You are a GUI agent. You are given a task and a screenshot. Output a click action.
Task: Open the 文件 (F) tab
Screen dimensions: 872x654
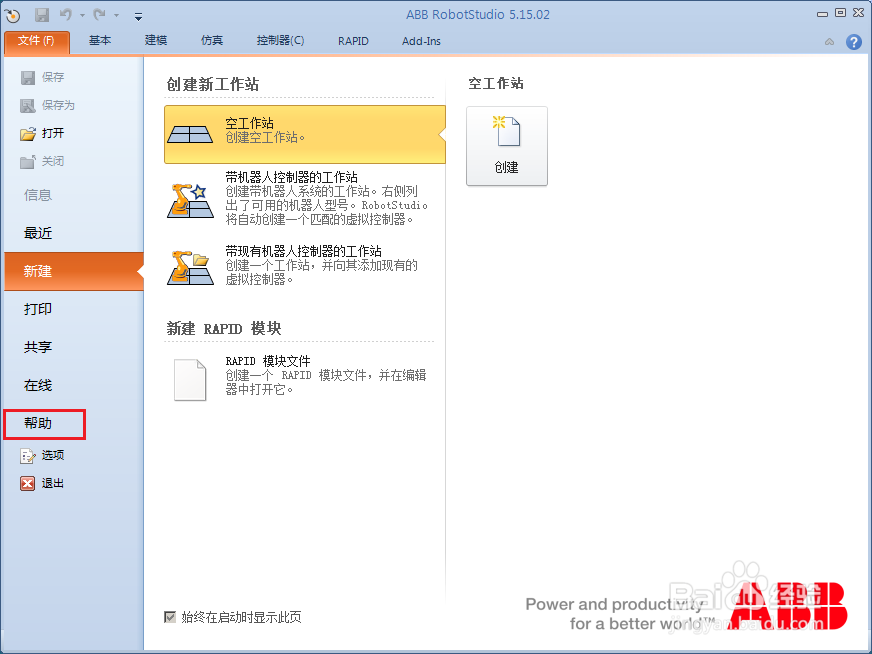37,42
